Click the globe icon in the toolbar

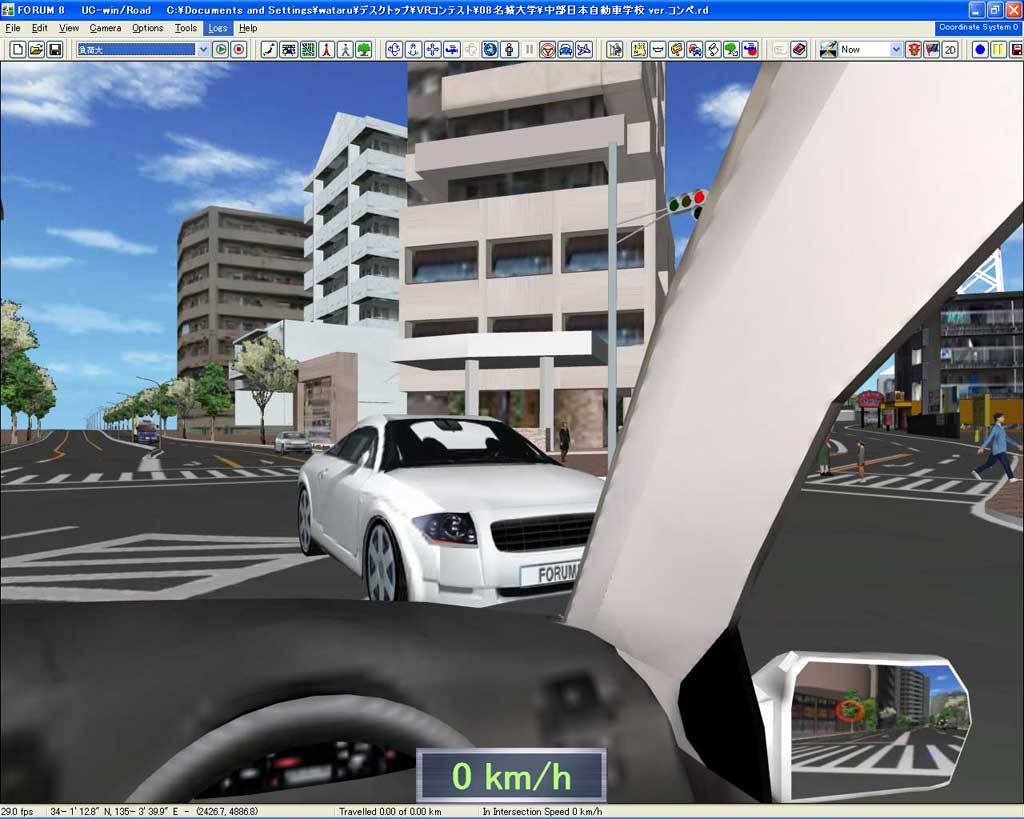(x=490, y=50)
